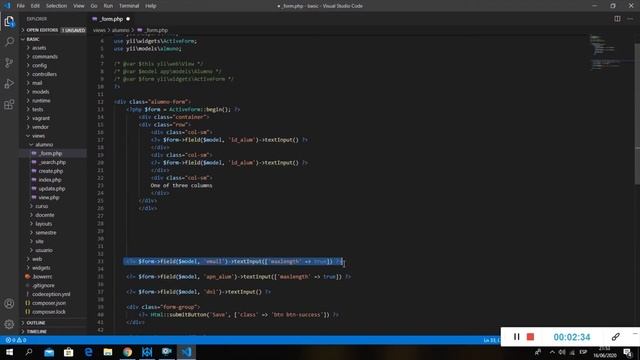
Task: Open the Selection menu
Action: [x=56, y=6]
